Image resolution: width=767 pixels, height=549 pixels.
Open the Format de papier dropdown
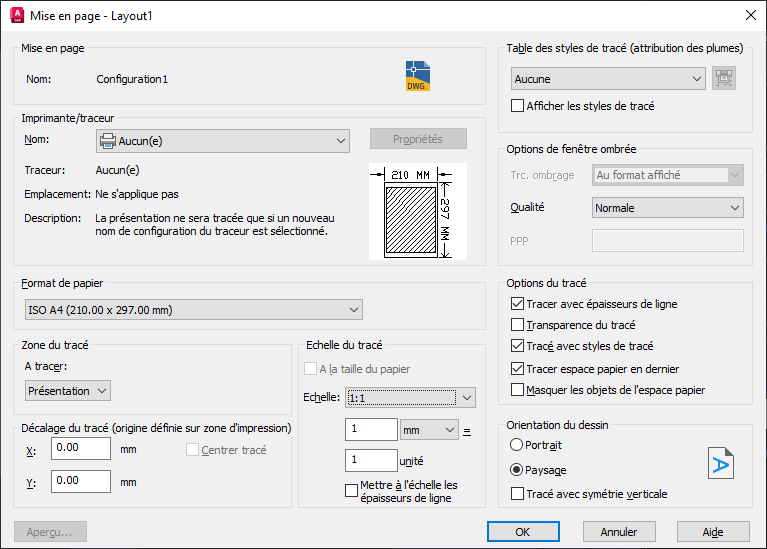click(x=194, y=310)
